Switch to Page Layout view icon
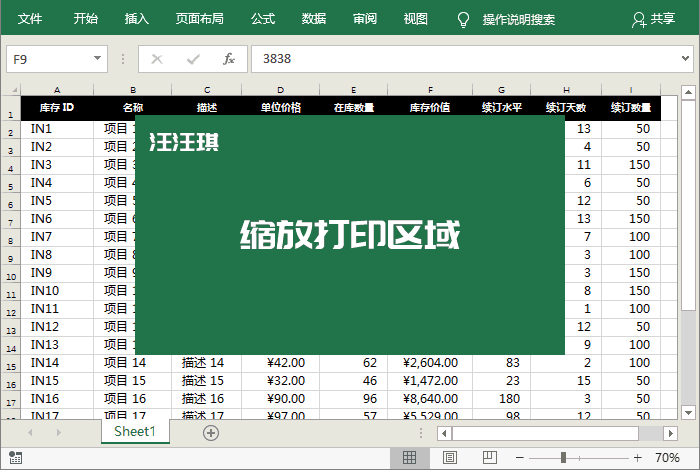Screen dimensions: 700x470 [450, 458]
